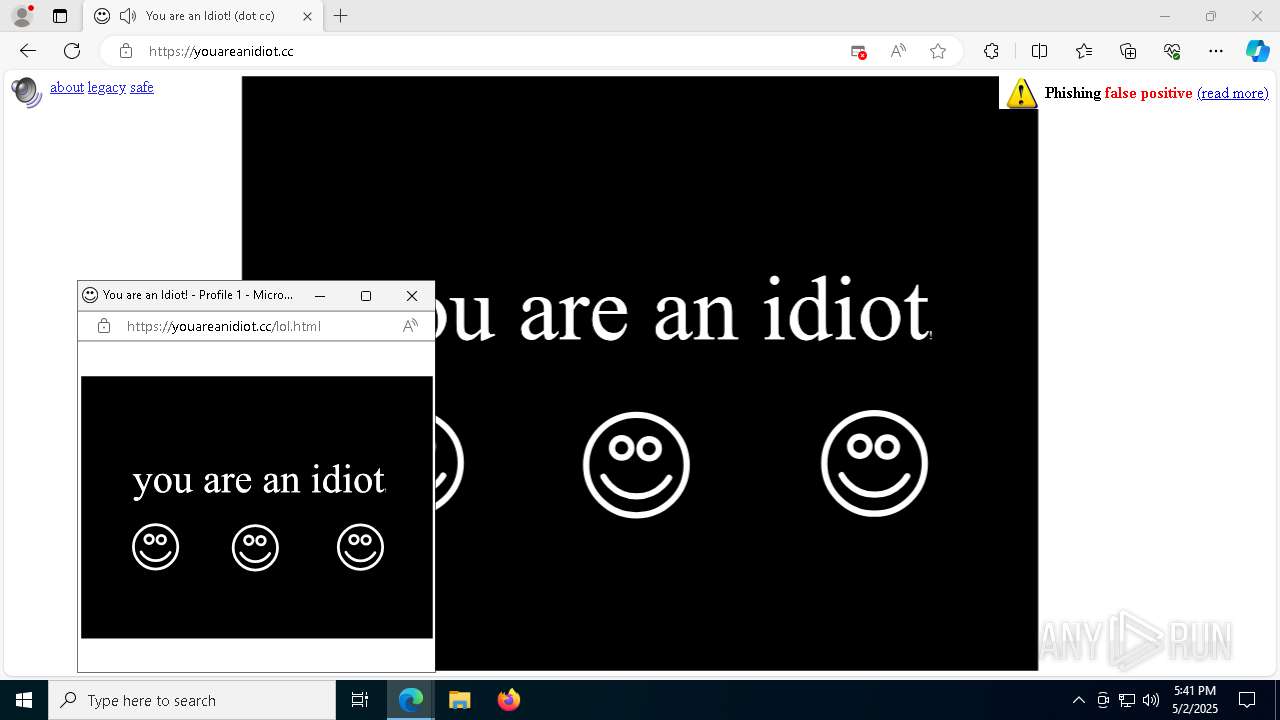Click the 'Type here to search' taskbar box
1280x720 pixels.
coord(192,700)
